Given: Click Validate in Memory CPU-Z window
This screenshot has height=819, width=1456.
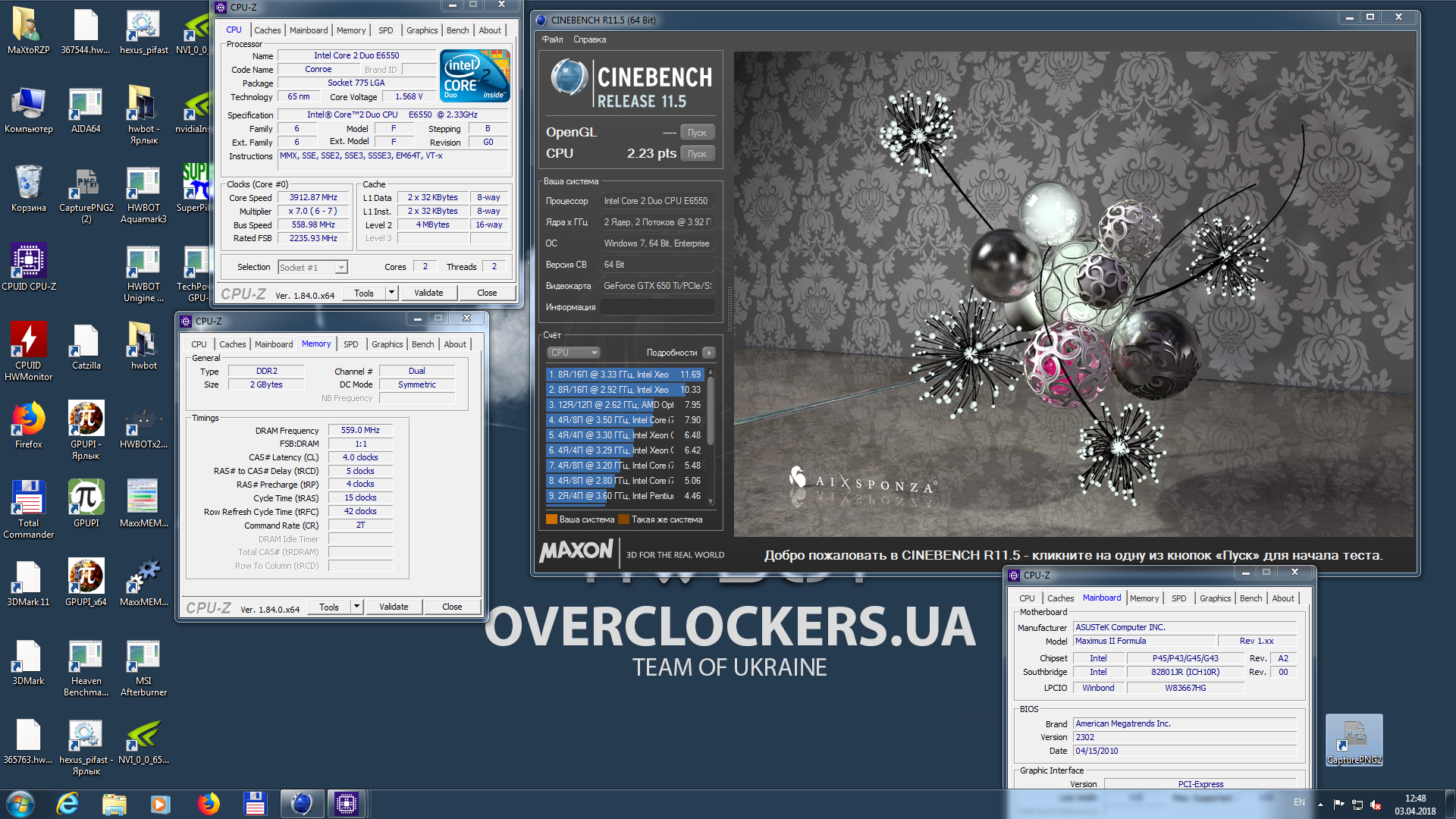Looking at the screenshot, I should click(x=394, y=607).
